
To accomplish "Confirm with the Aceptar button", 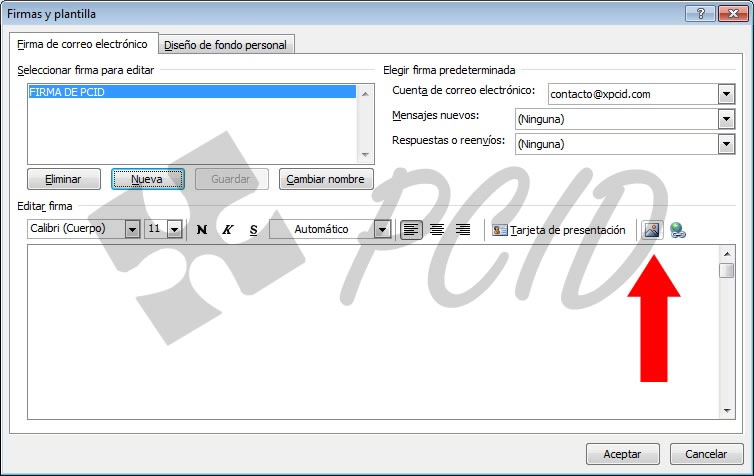I will [x=622, y=454].
